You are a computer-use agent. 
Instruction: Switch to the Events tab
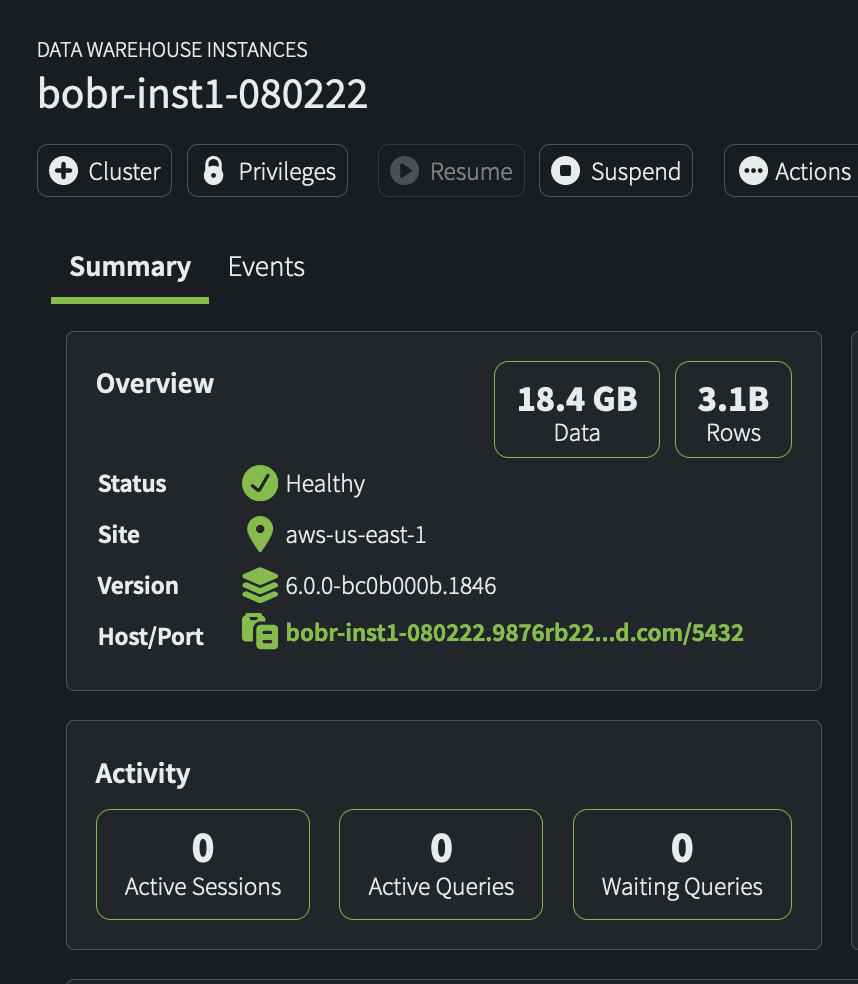pos(266,267)
